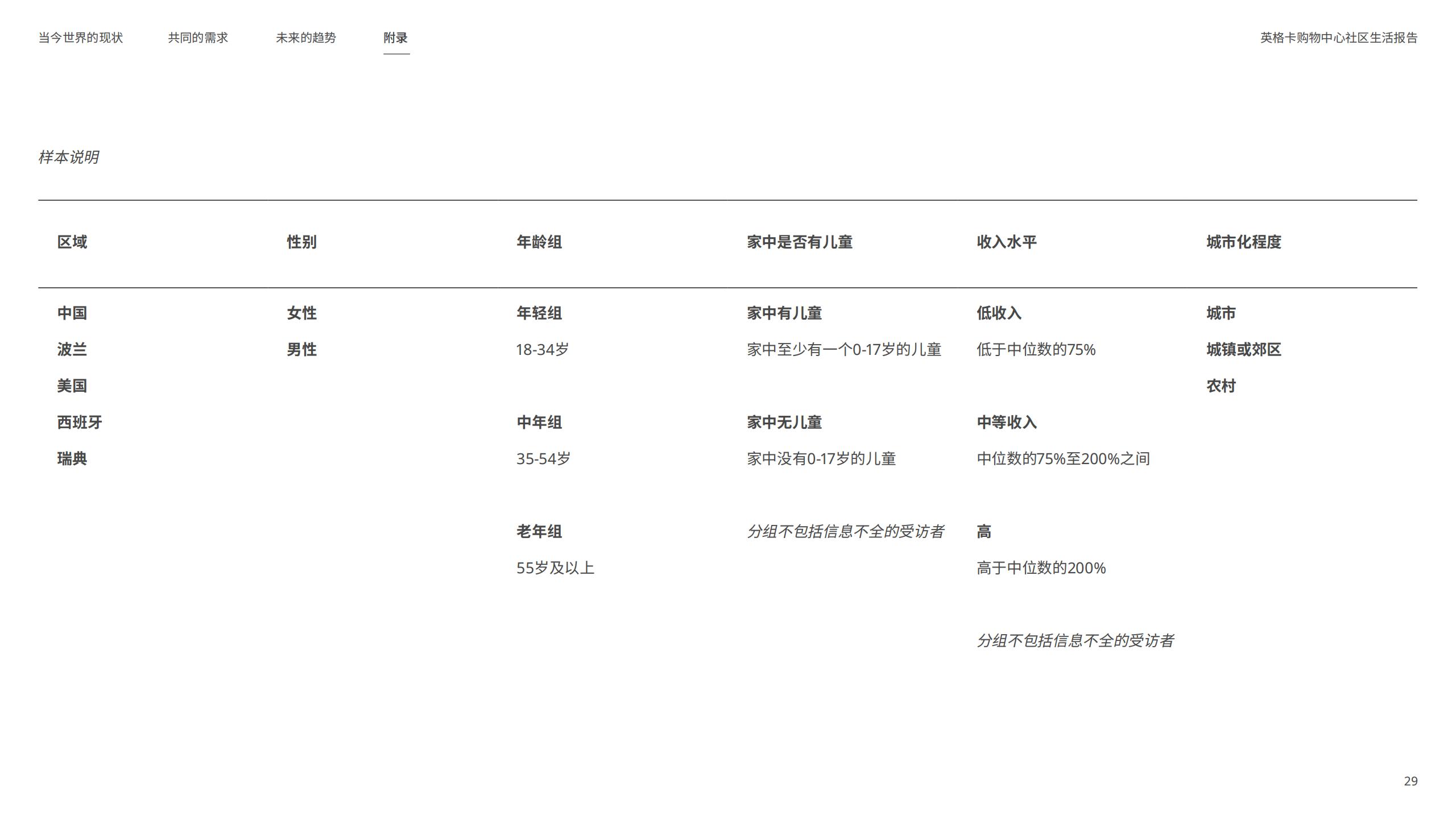Image resolution: width=1456 pixels, height=819 pixels.
Task: Click the 收入水平 column header
Action: tap(1006, 242)
